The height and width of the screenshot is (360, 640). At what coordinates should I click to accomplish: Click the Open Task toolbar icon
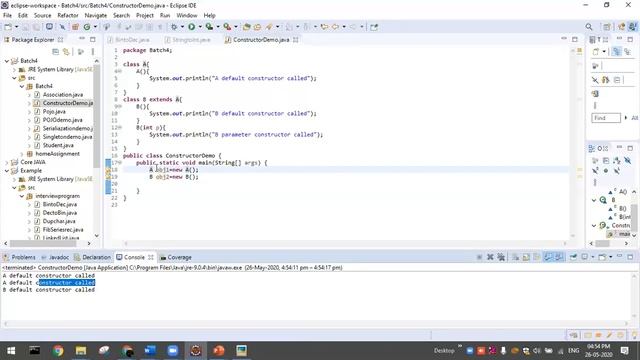point(258,27)
